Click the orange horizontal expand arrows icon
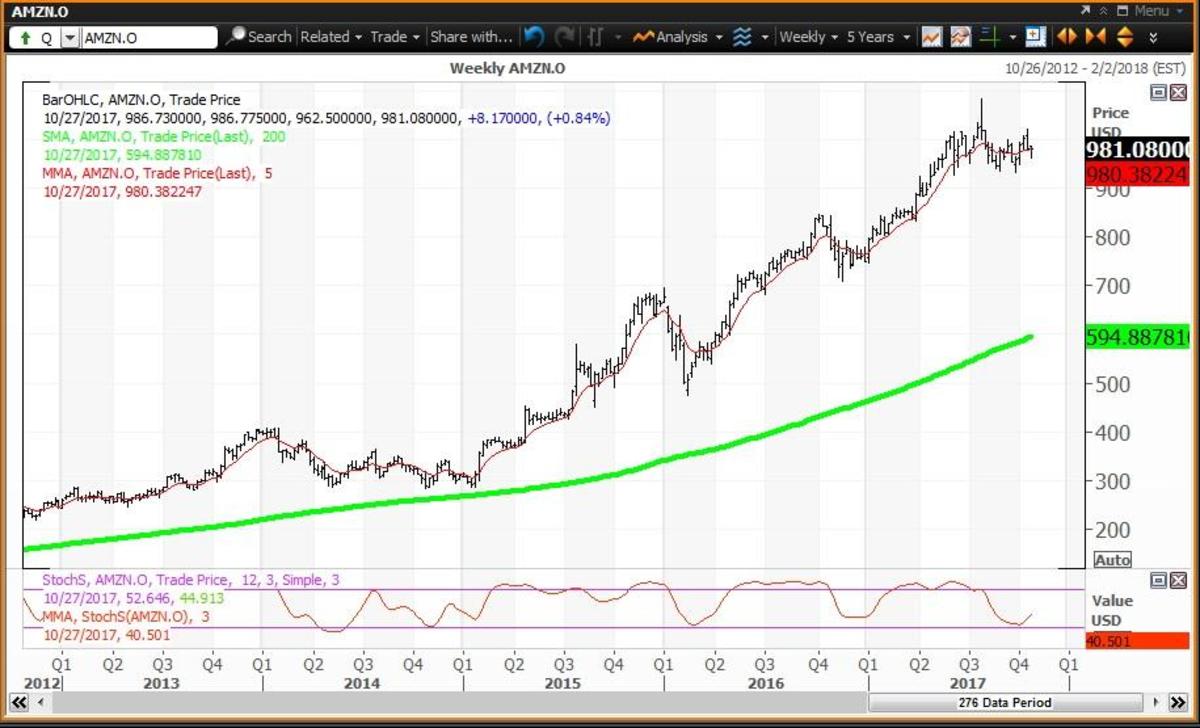This screenshot has height=728, width=1200. [x=1067, y=37]
